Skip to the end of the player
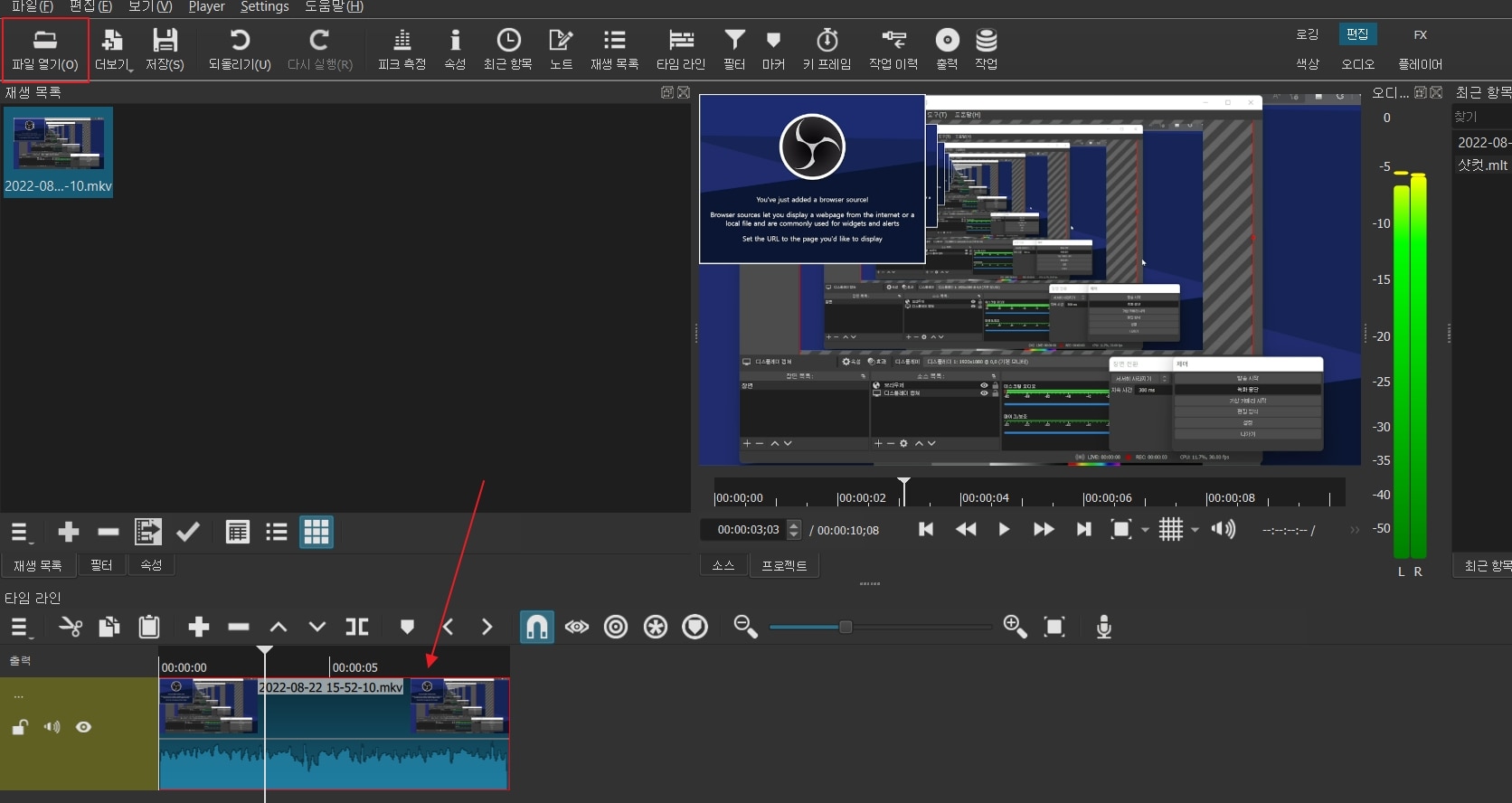The width and height of the screenshot is (1512, 803). (1083, 529)
